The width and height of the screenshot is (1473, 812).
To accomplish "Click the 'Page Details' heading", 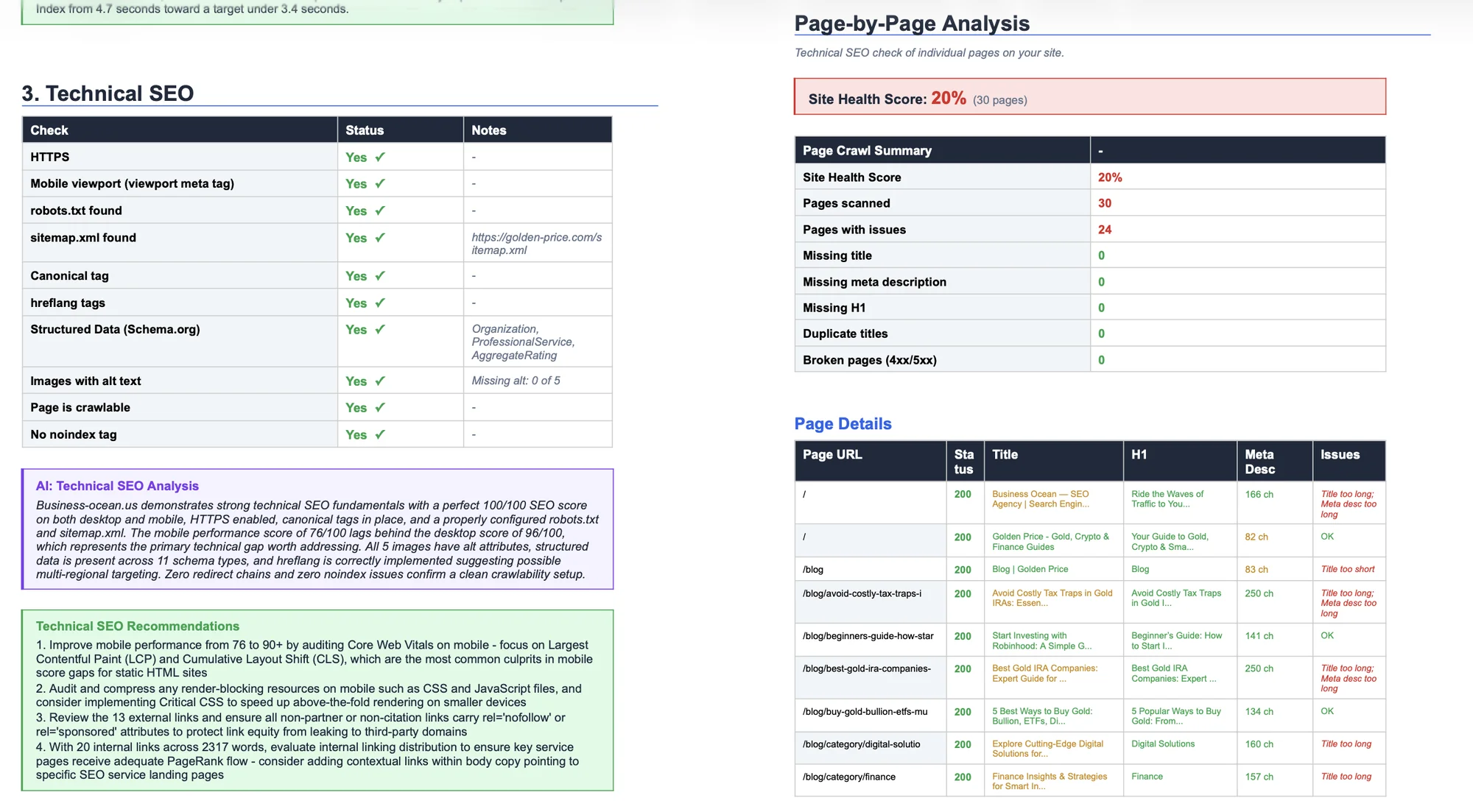I will click(843, 424).
